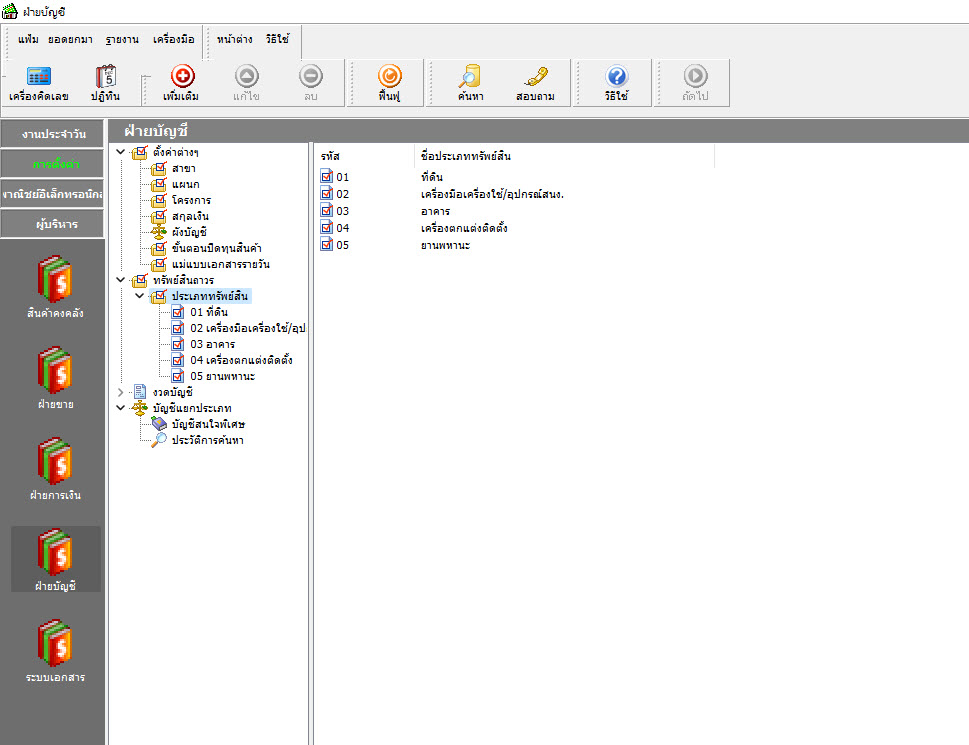Select ผังบัญชี chart of accounts node
Screen dimensions: 969x745
[x=188, y=232]
